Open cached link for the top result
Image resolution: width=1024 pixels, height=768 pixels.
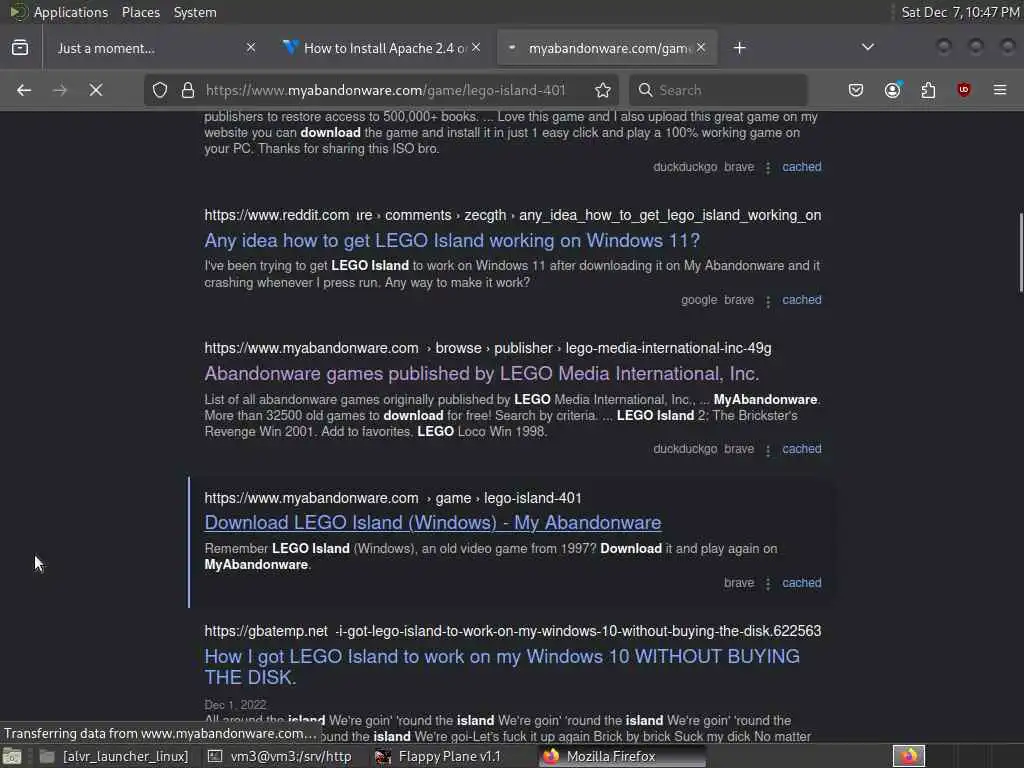pyautogui.click(x=801, y=167)
